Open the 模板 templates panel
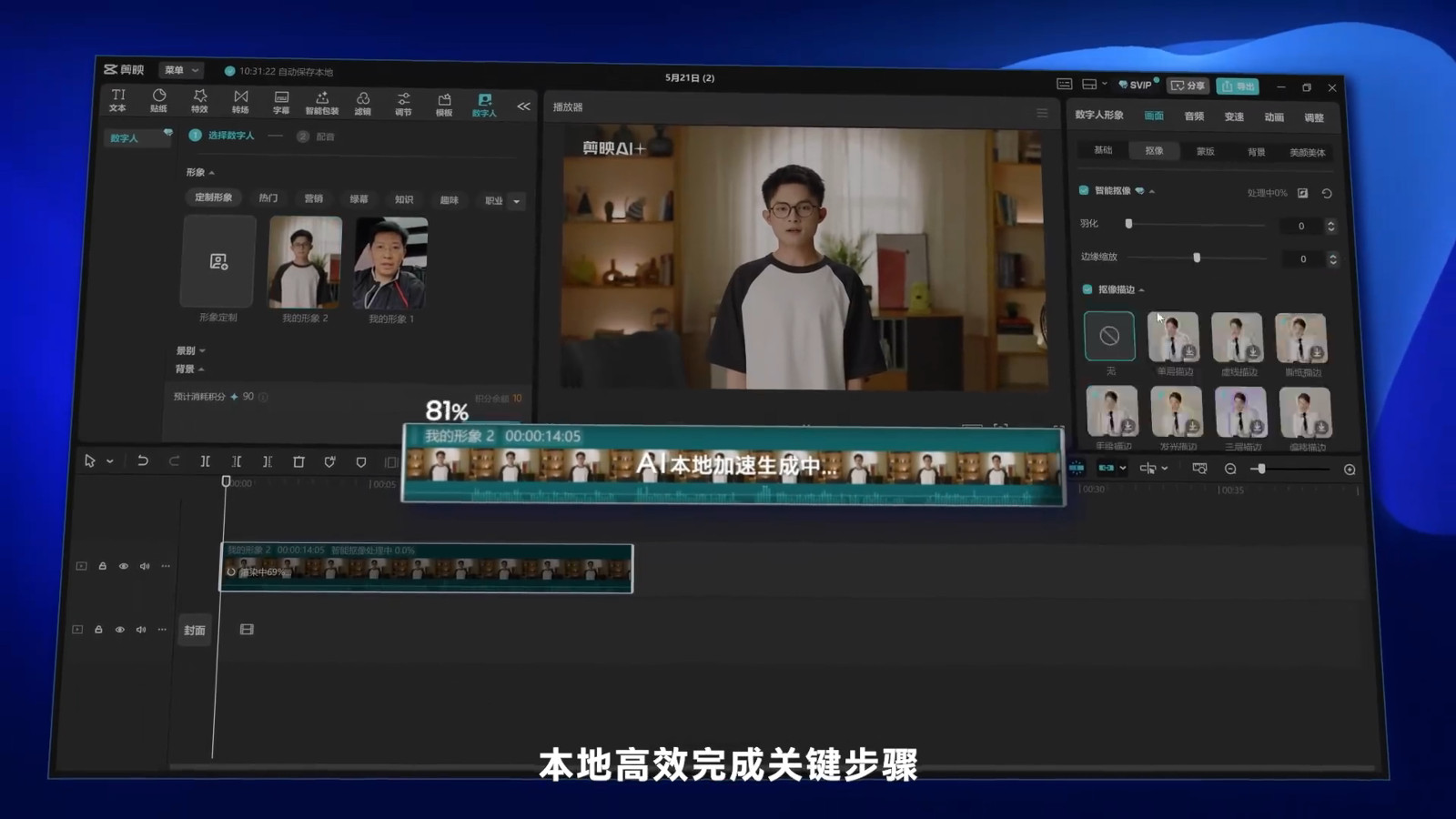This screenshot has height=819, width=1456. 444,105
